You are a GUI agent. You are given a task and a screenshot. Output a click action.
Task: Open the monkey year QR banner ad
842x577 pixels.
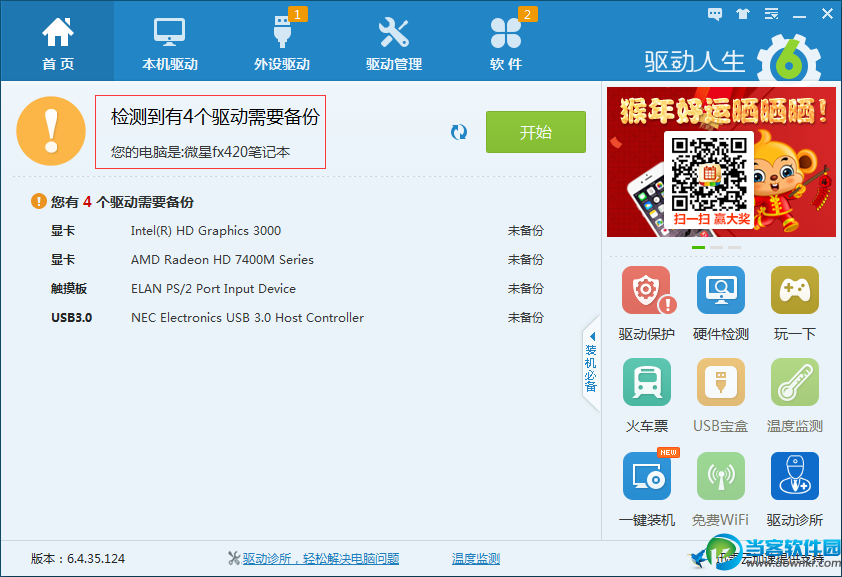[721, 162]
